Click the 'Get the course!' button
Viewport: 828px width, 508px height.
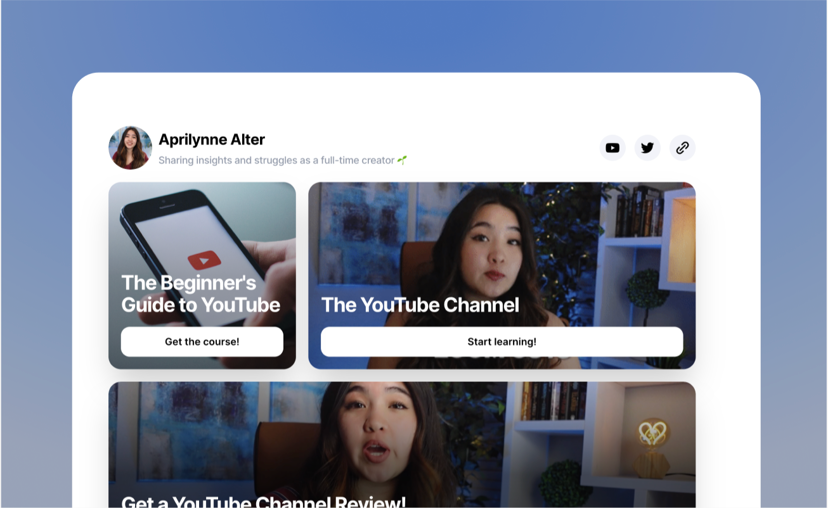tap(202, 342)
